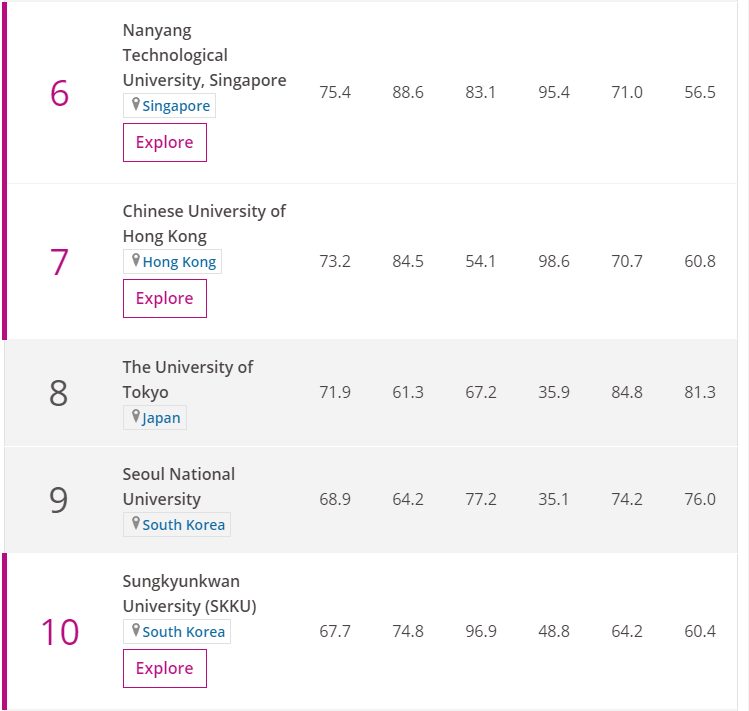This screenshot has width=749, height=711.
Task: Select South Korea tag under Sungkyunkwan University
Action: click(x=184, y=632)
